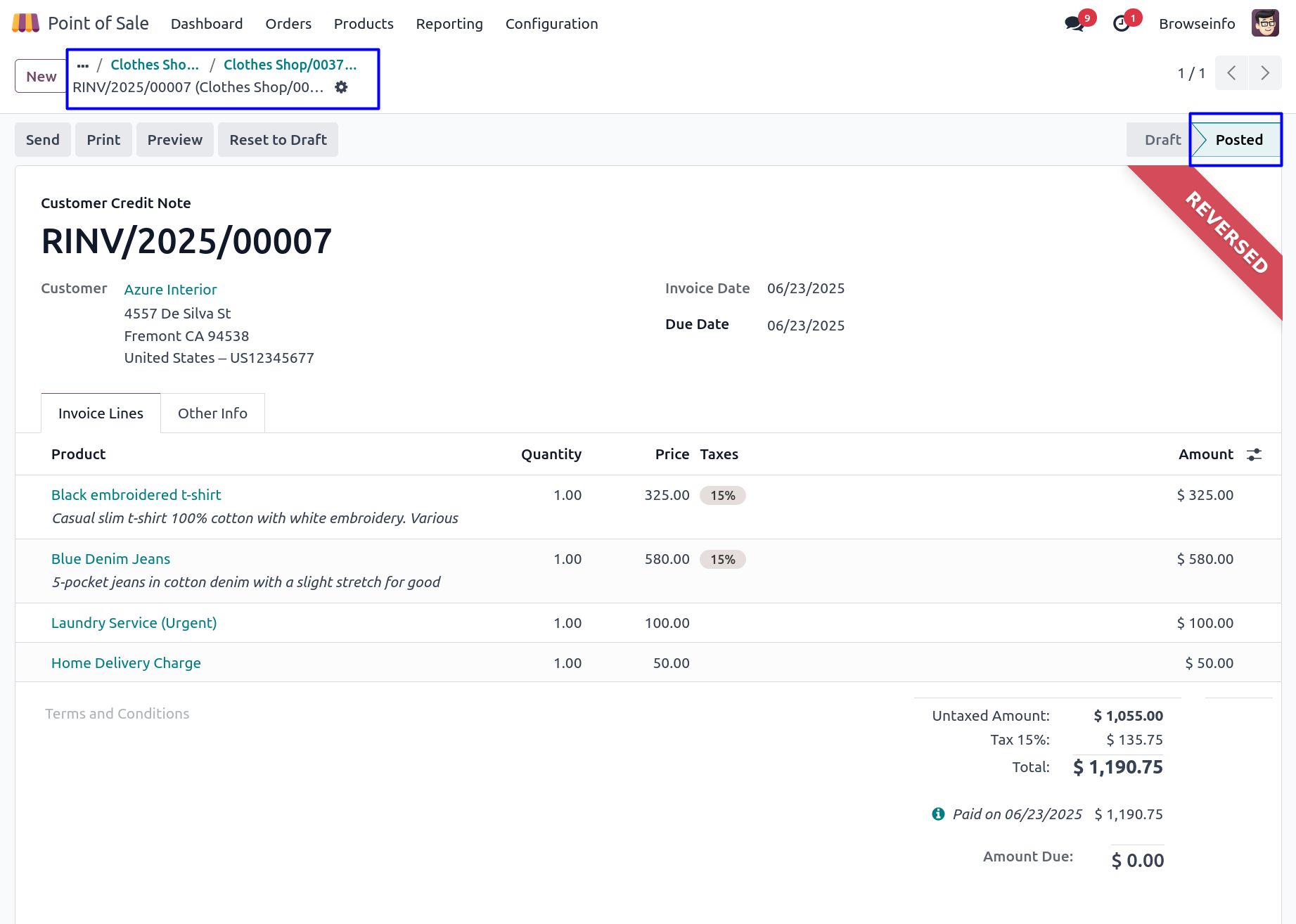Go to the previous record arrow
The width and height of the screenshot is (1296, 924).
tap(1231, 73)
